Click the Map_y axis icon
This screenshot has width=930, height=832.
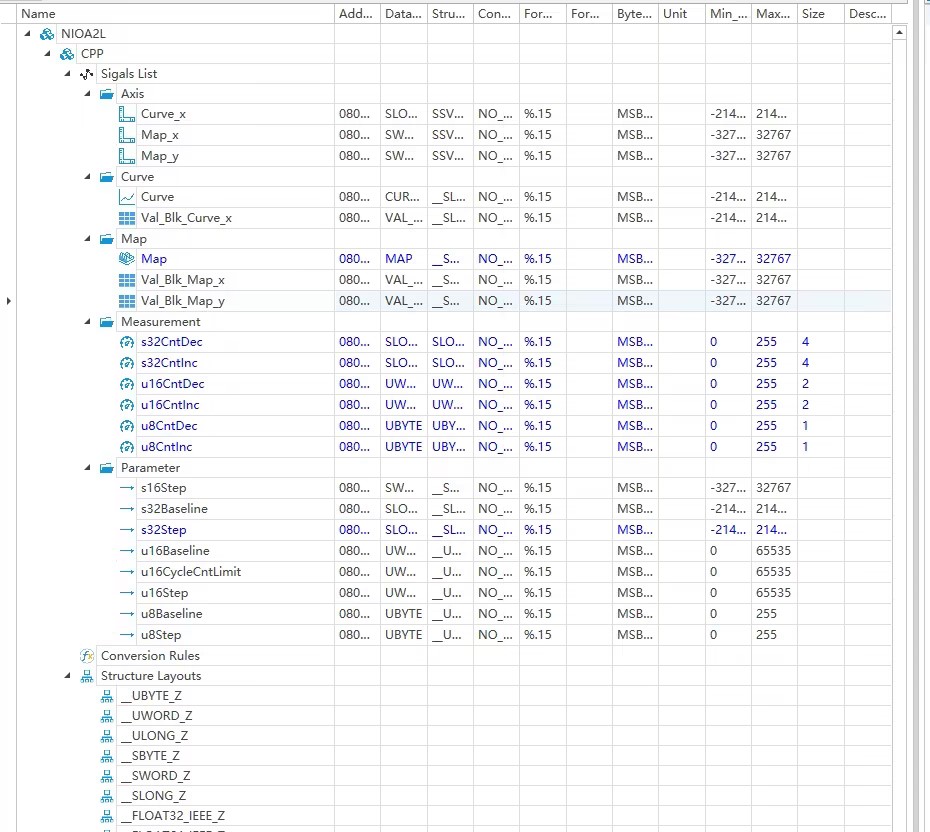point(126,156)
